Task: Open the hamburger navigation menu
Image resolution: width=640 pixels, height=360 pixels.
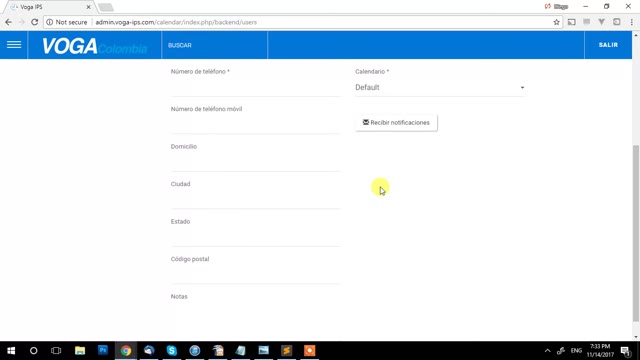Action: pyautogui.click(x=14, y=44)
